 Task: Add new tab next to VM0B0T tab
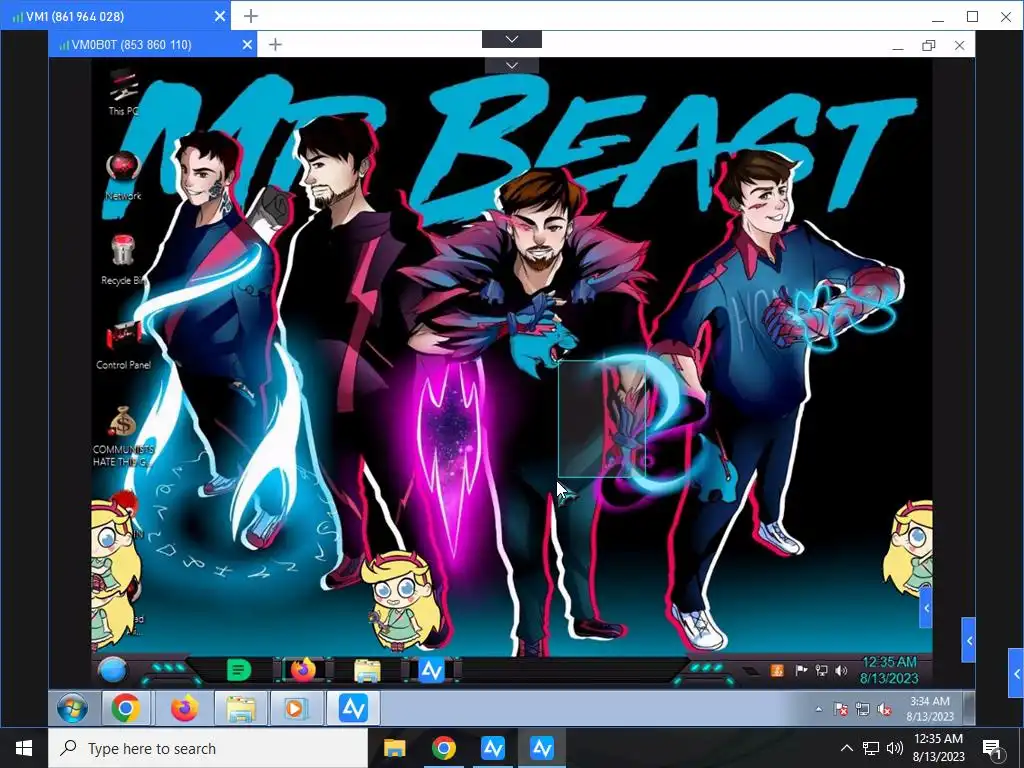(x=276, y=44)
